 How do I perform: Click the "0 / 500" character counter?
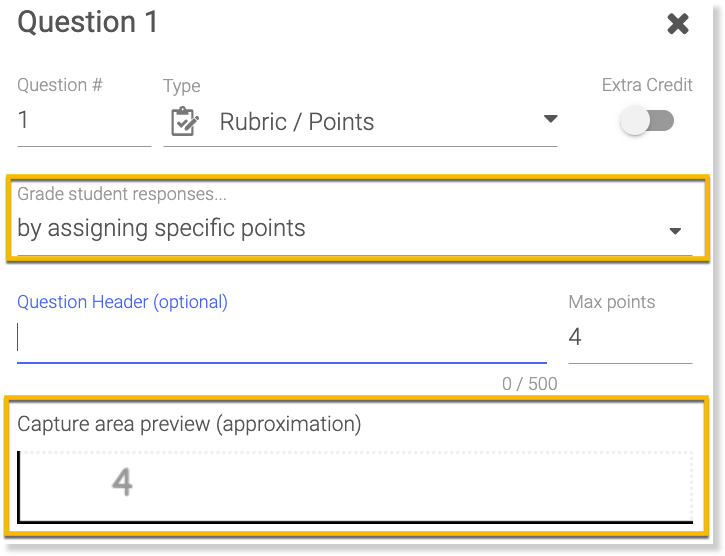(529, 384)
